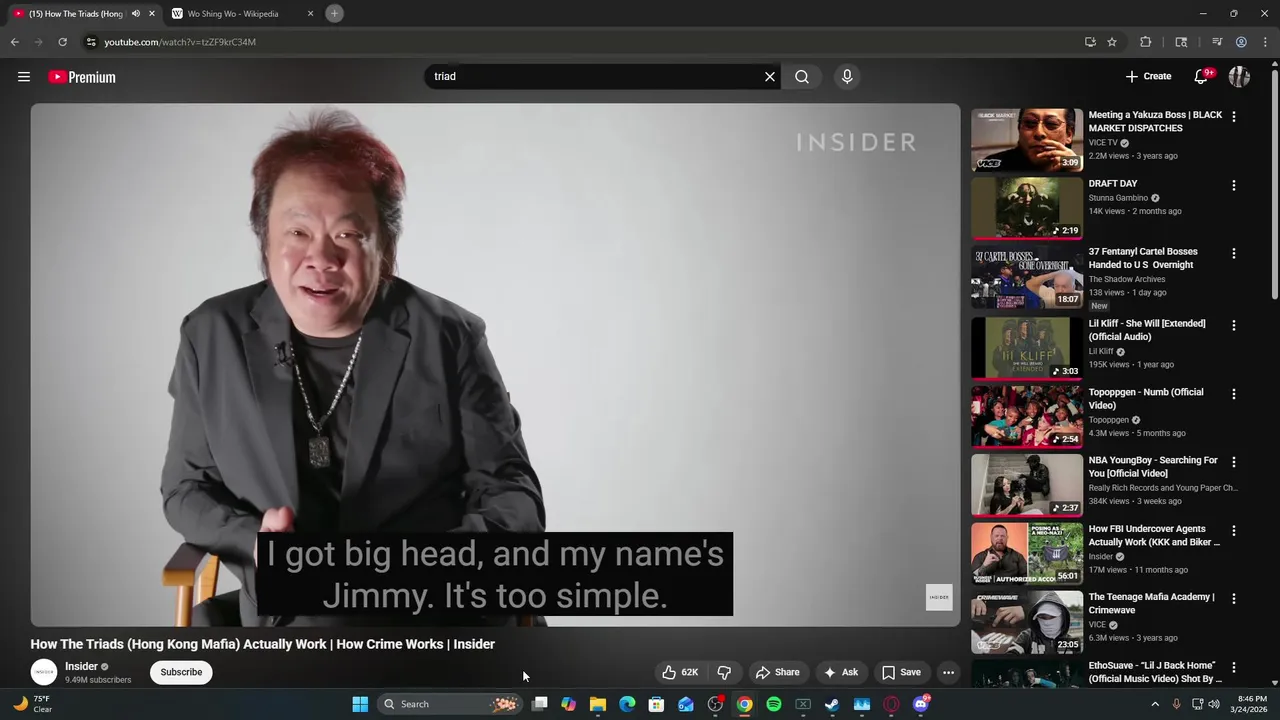Open options for 'NBA YoungBoy - Searching For You'
The image size is (1280, 720).
[1234, 462]
